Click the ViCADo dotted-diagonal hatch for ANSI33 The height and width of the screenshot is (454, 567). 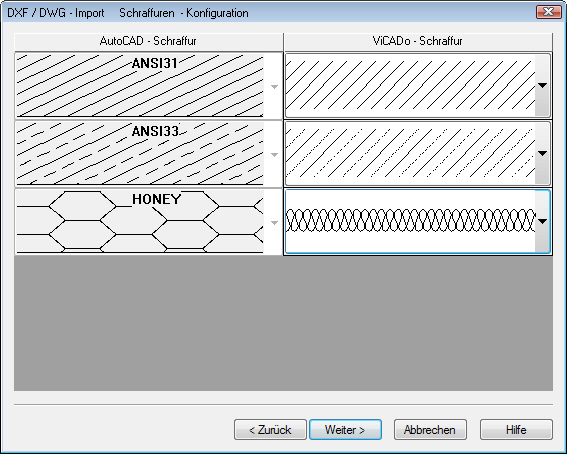[410, 154]
